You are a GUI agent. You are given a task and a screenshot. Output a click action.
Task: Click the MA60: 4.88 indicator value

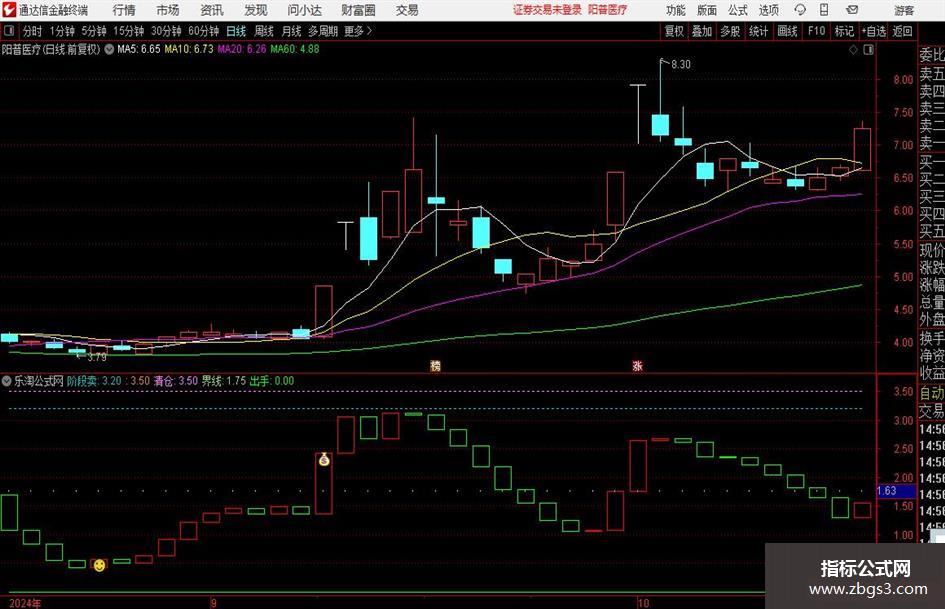pyautogui.click(x=295, y=49)
